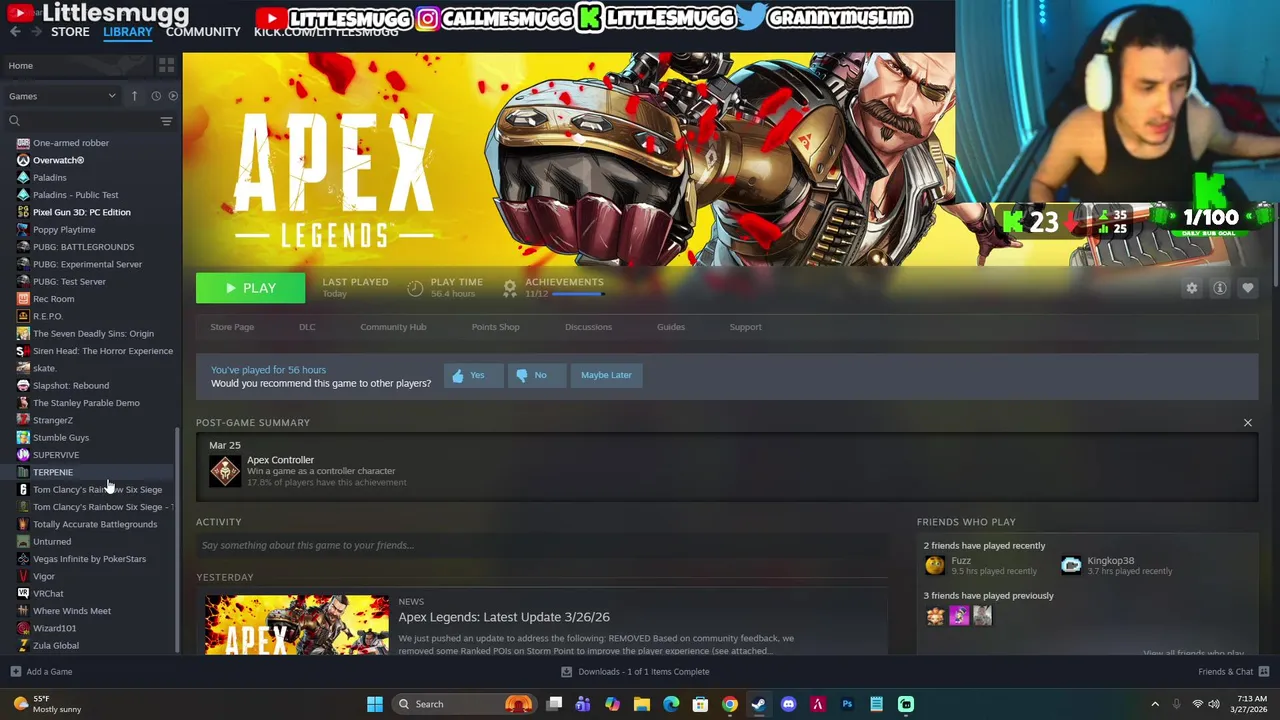Screen dimensions: 1280x720
Task: Click the Windows taskbar Search box
Action: click(x=462, y=704)
